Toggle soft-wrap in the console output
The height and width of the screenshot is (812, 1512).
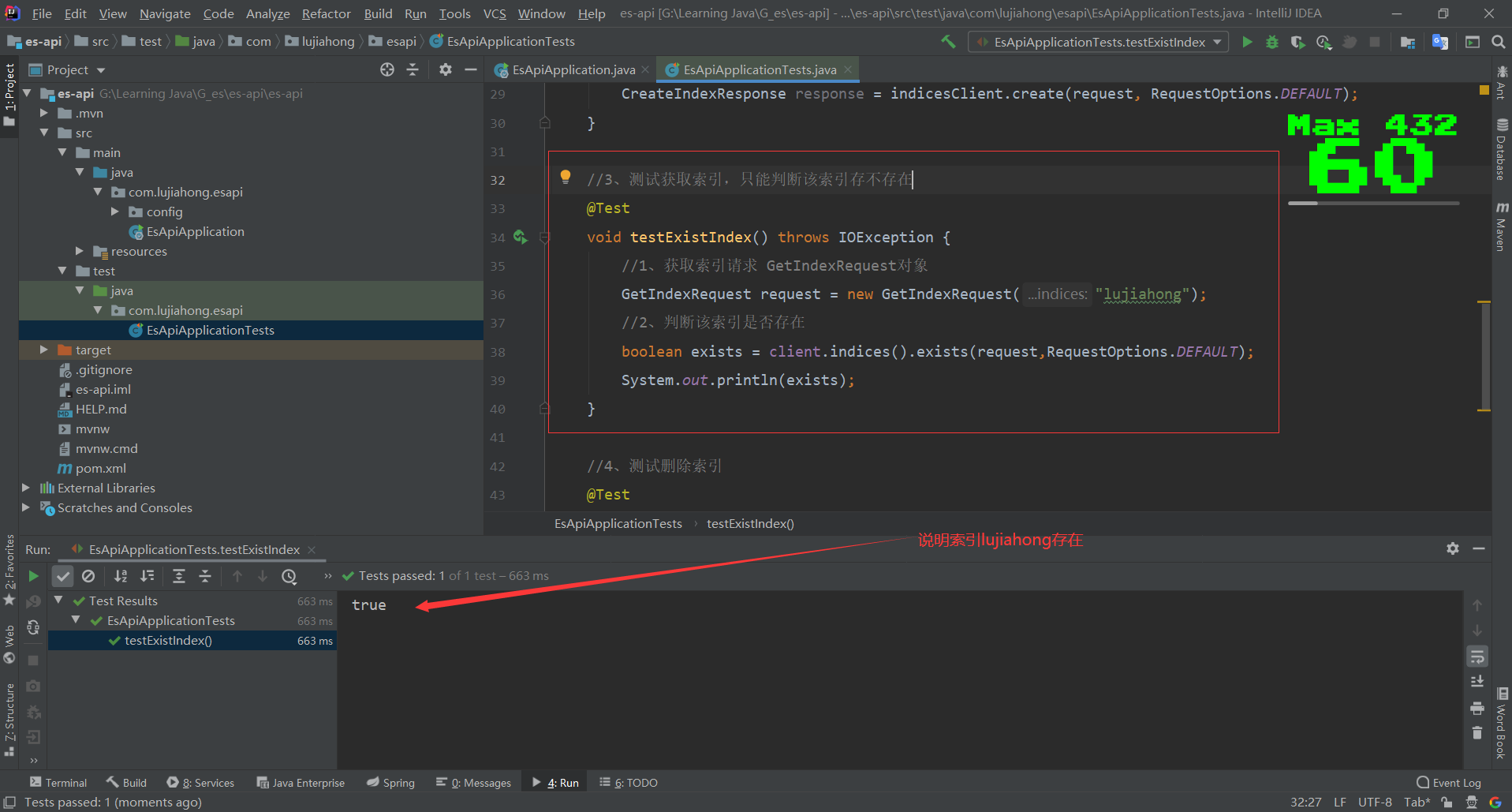[1477, 656]
